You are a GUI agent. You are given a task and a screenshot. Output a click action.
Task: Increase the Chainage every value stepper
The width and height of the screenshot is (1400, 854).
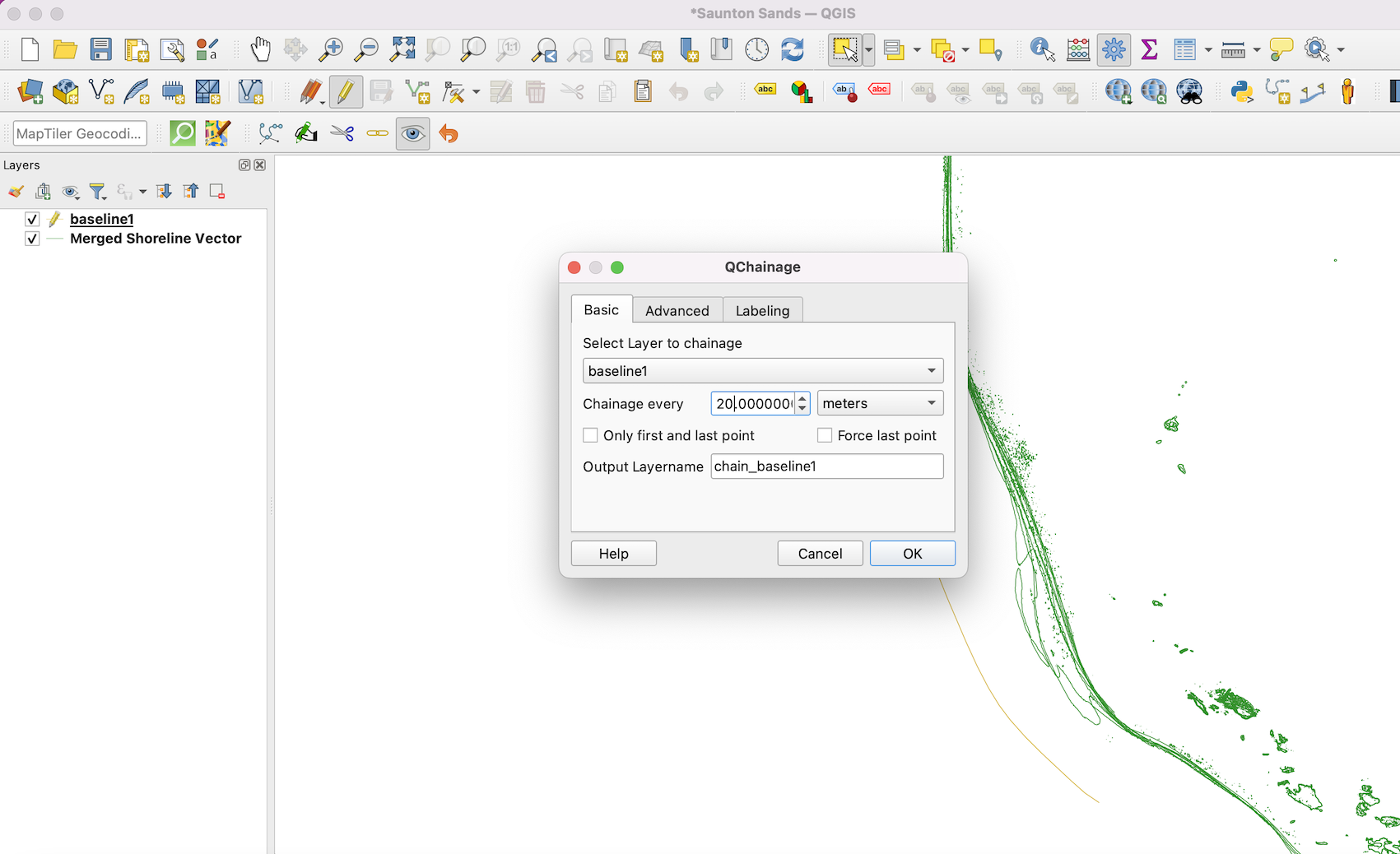coord(802,398)
